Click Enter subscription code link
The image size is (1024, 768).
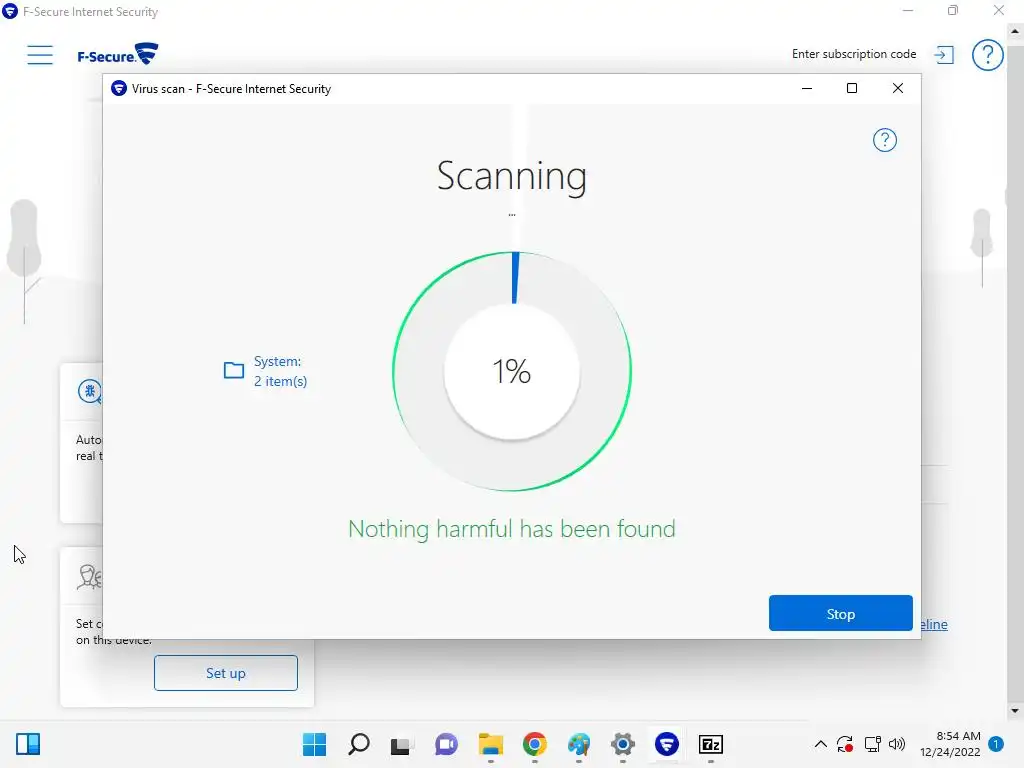point(854,54)
